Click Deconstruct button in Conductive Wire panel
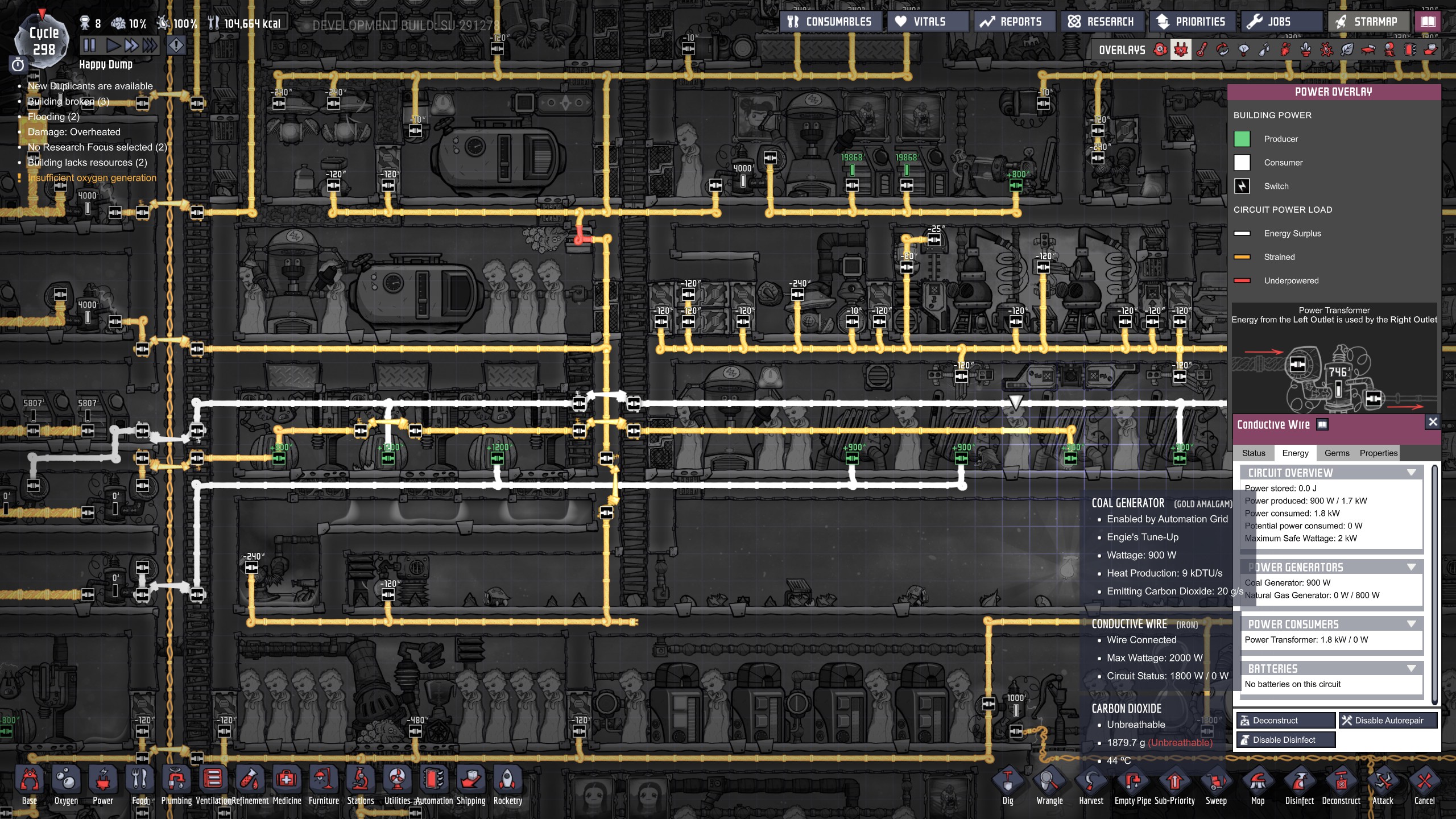This screenshot has width=1456, height=819. pos(1286,720)
